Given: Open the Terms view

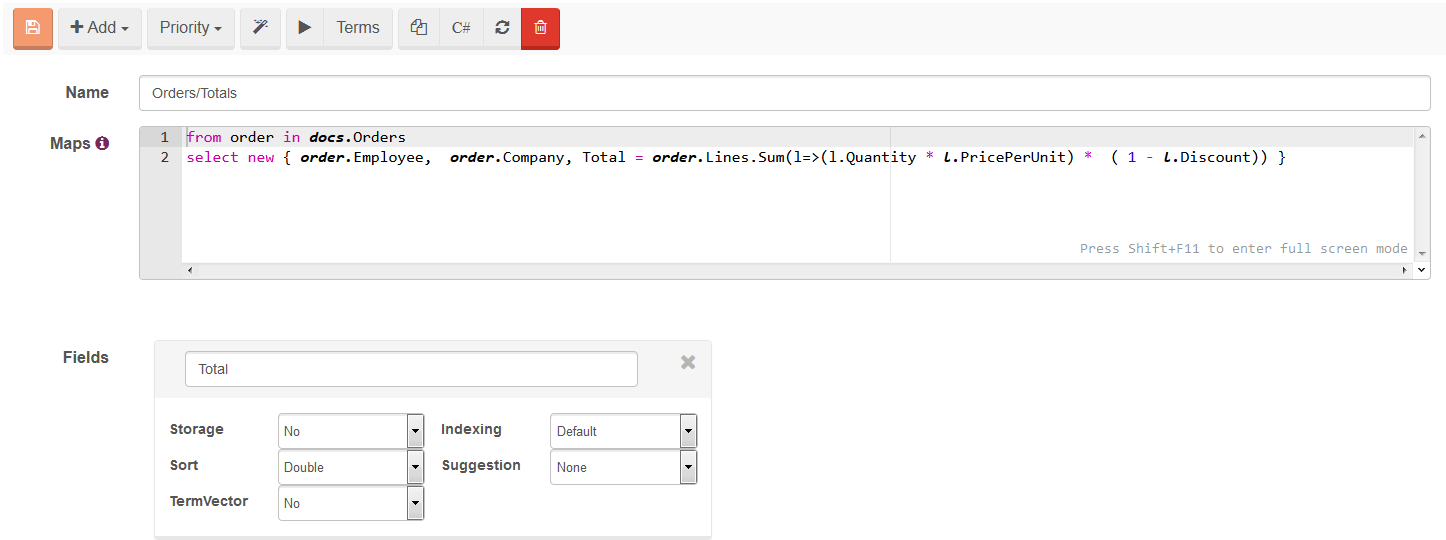Looking at the screenshot, I should coord(358,28).
